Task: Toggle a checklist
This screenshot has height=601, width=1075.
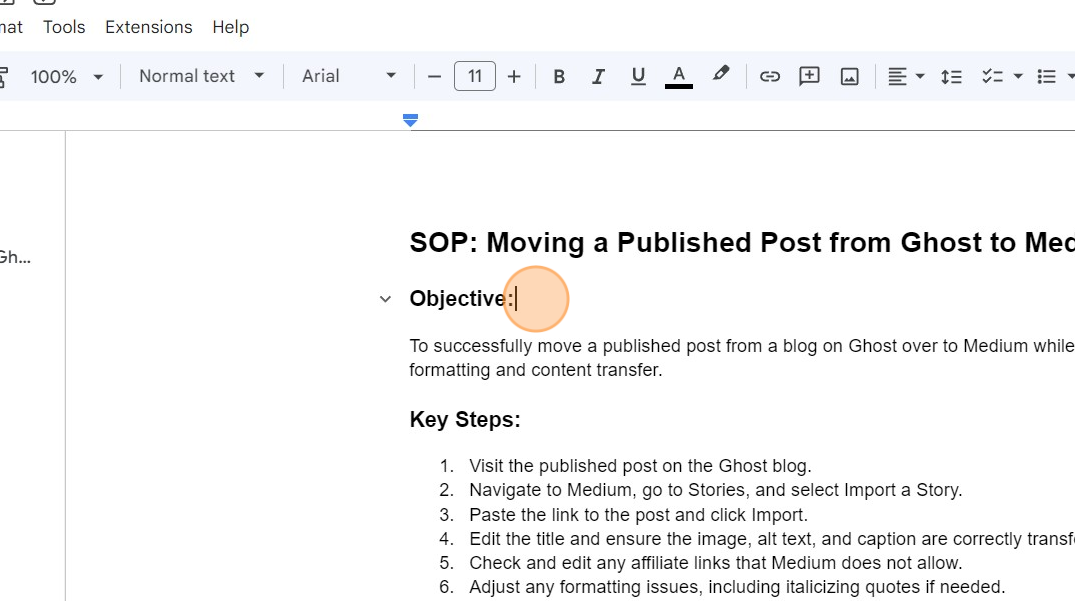Action: click(x=994, y=76)
